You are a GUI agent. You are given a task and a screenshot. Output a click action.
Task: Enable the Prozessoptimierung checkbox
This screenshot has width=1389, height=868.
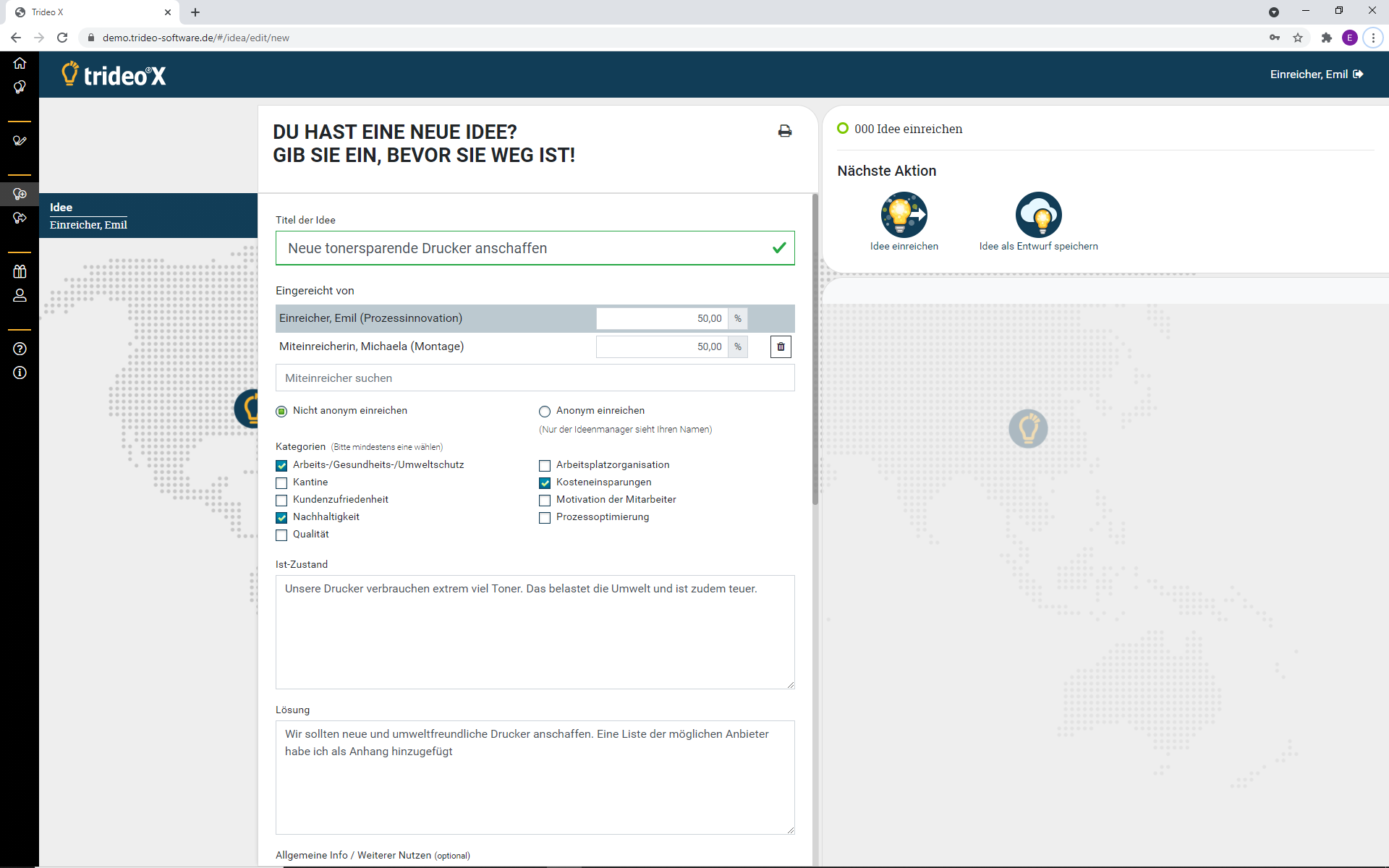545,518
